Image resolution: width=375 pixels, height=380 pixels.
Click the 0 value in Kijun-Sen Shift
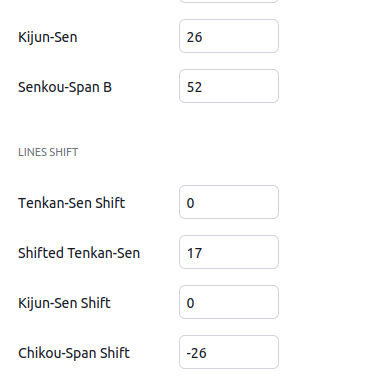point(190,303)
